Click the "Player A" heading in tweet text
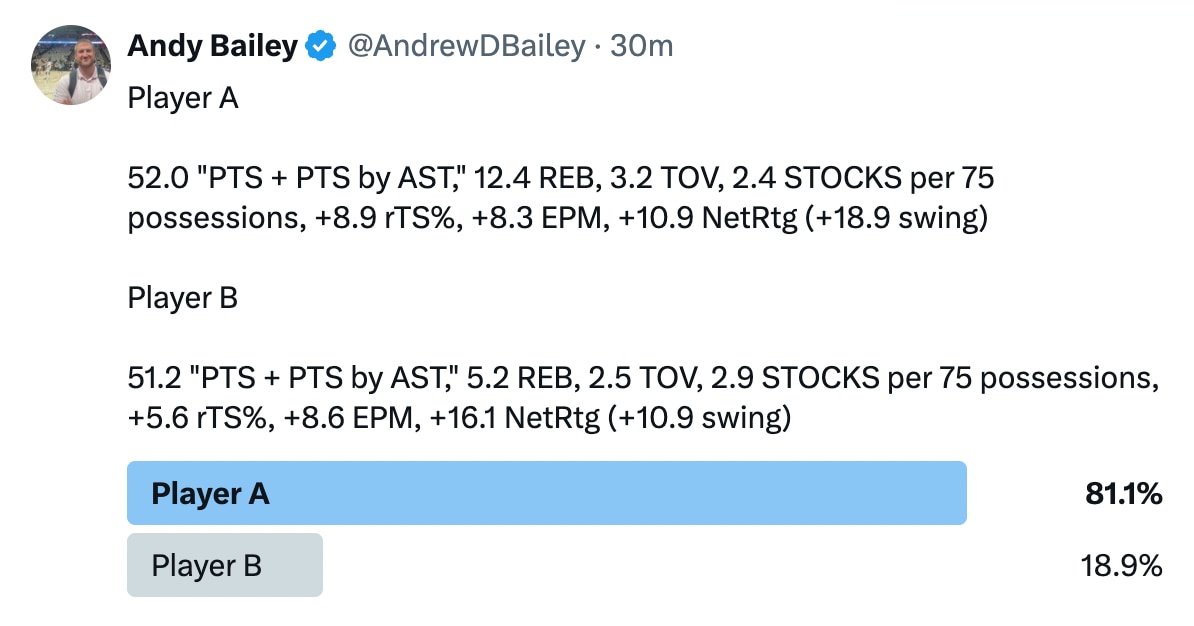Viewport: 1194px width, 626px height. click(x=183, y=99)
